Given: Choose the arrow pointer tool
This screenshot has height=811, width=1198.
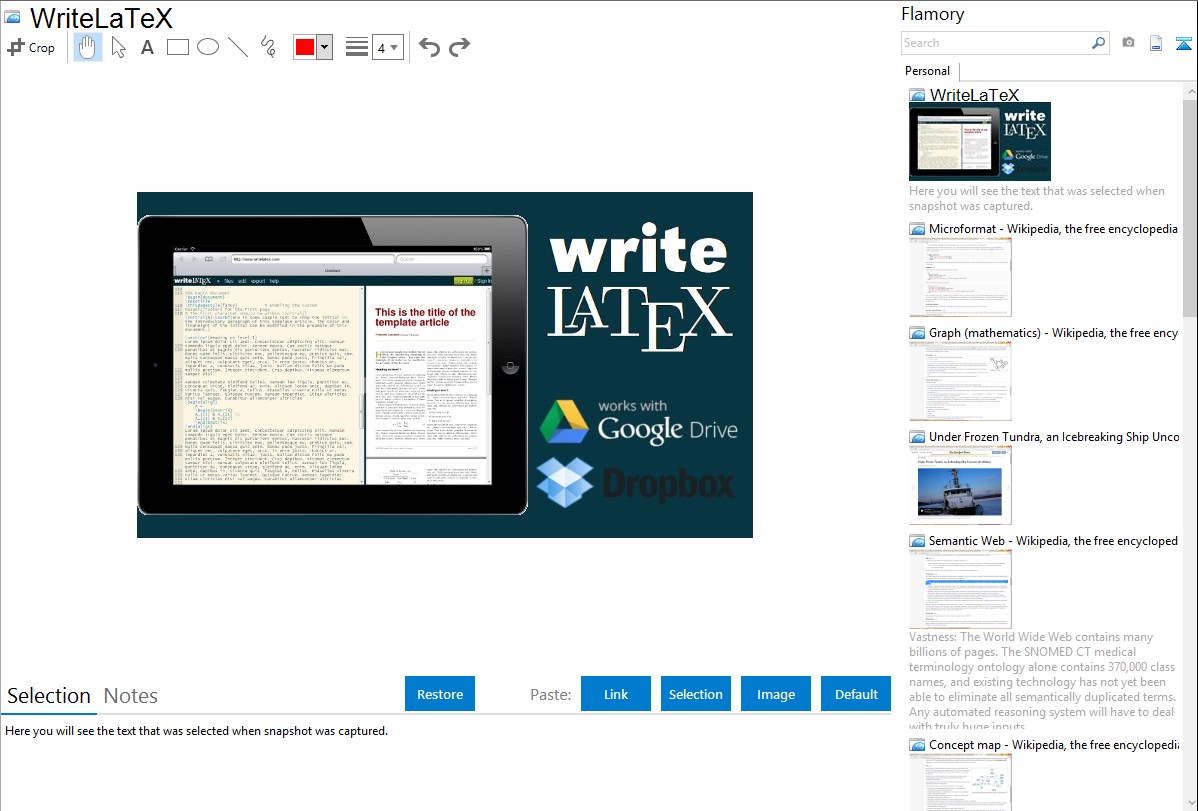Looking at the screenshot, I should point(118,47).
